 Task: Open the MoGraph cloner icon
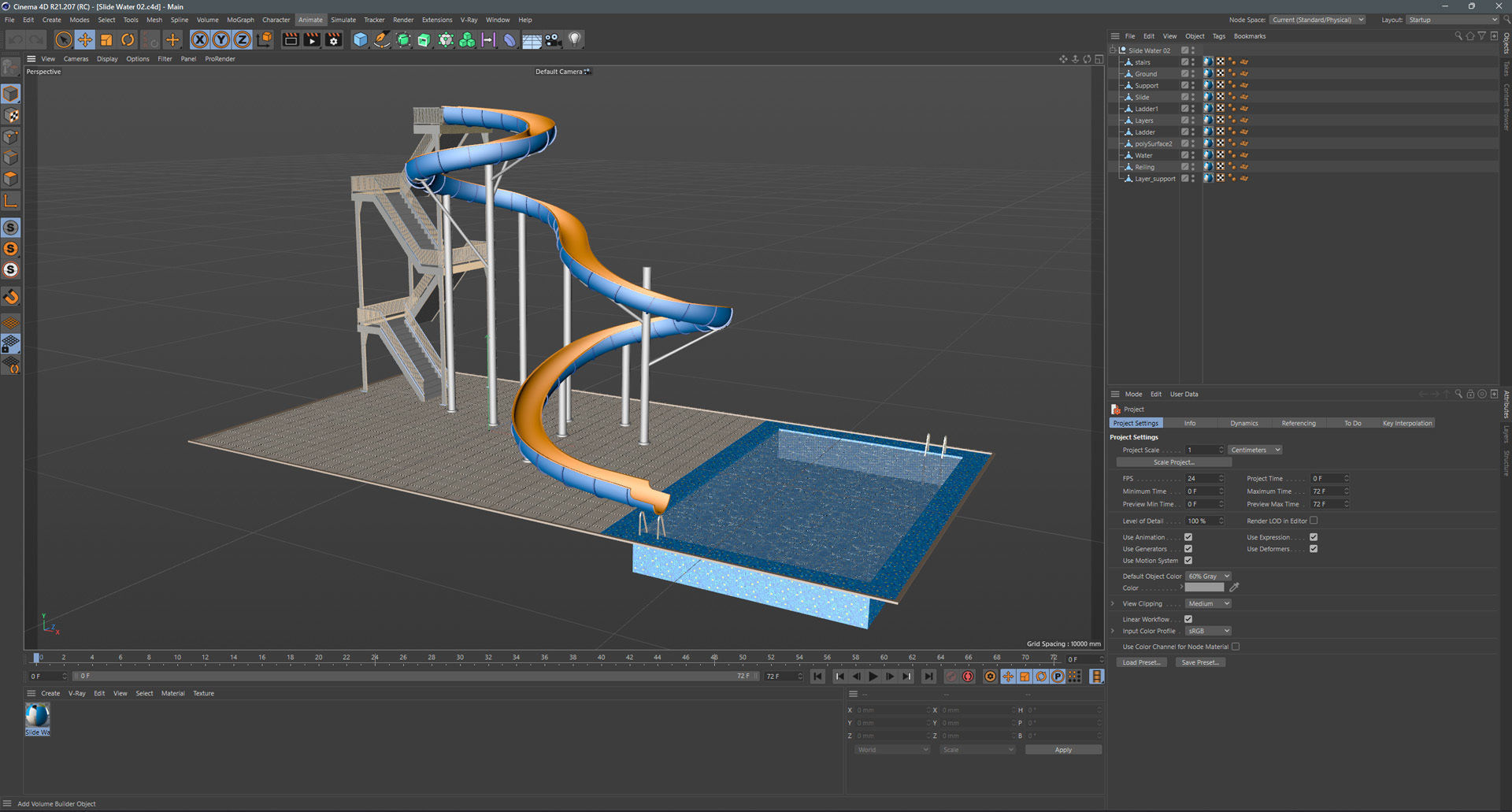[446, 39]
